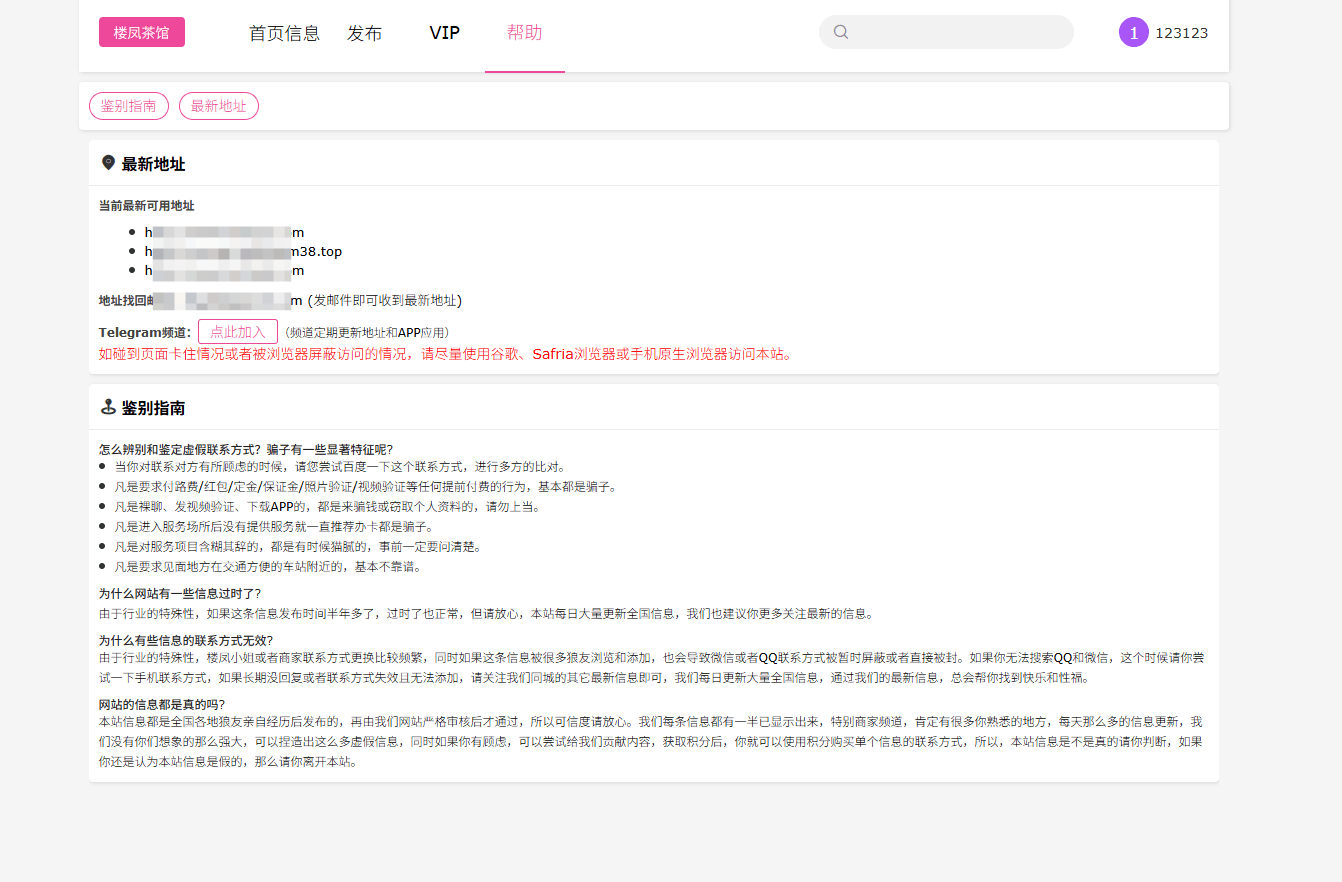This screenshot has width=1342, height=882.
Task: Click the icon beside 鉴别指南 heading
Action: tap(108, 408)
